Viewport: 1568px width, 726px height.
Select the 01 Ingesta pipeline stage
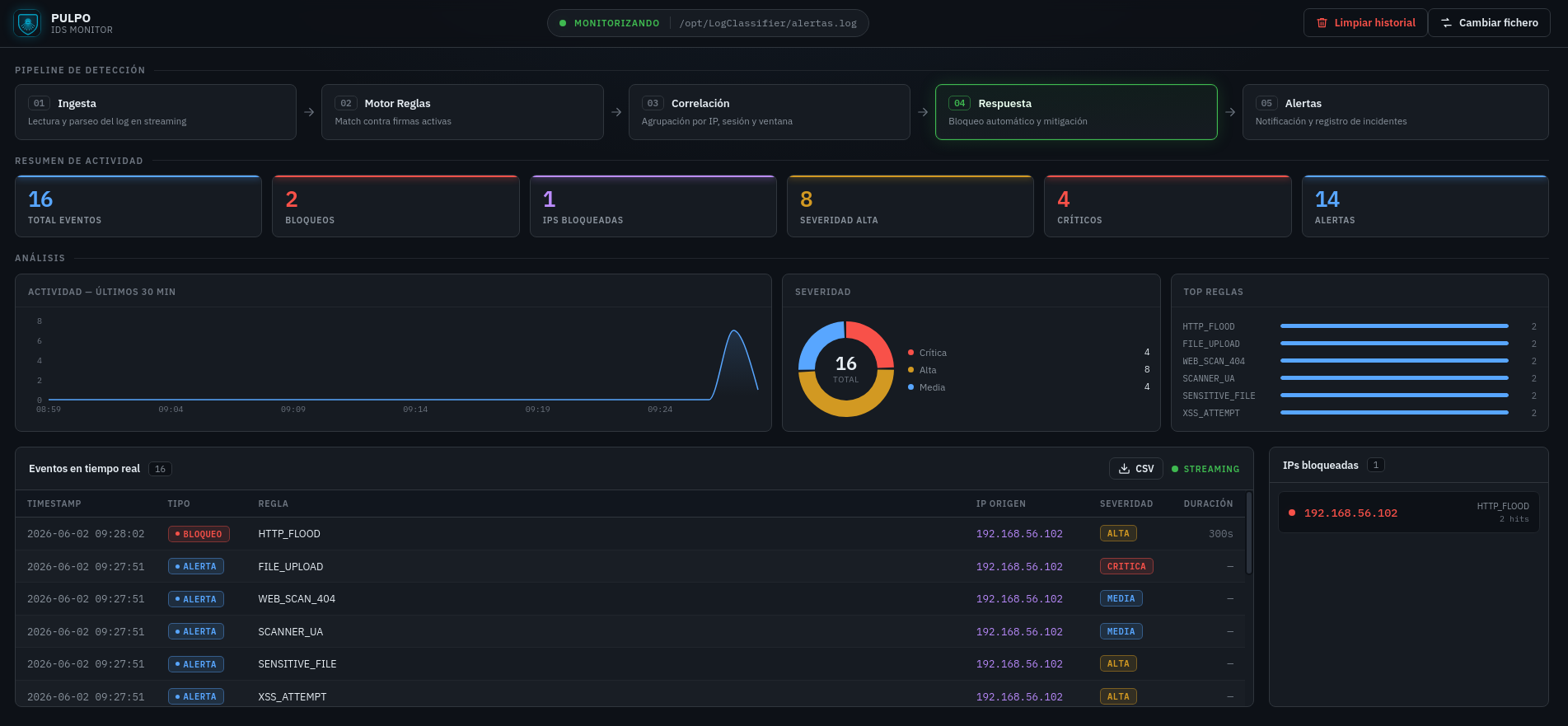pos(156,112)
